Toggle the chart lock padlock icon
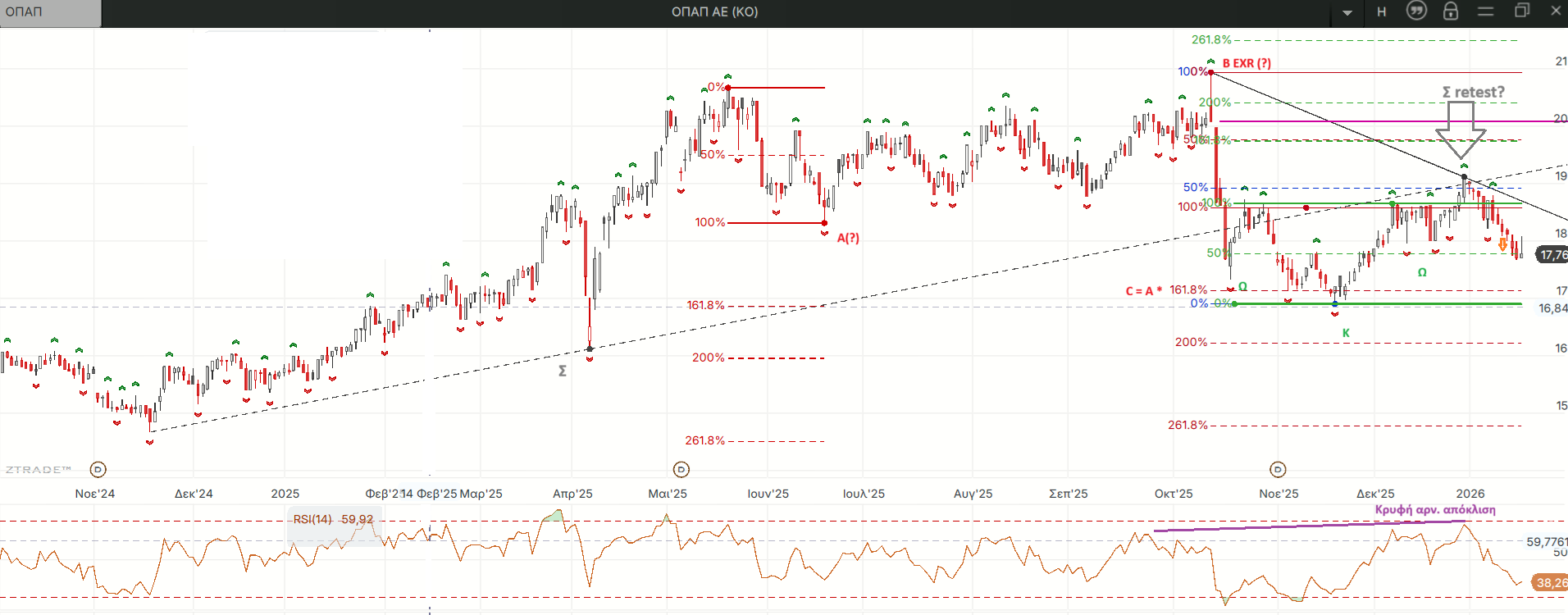This screenshot has width=1568, height=615. 1451,11
